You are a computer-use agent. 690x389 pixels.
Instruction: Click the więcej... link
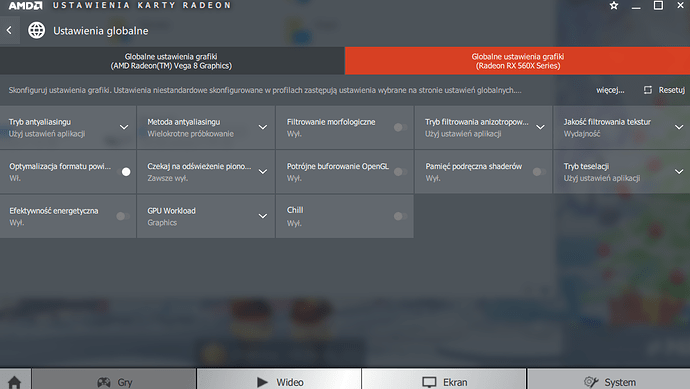pyautogui.click(x=610, y=90)
